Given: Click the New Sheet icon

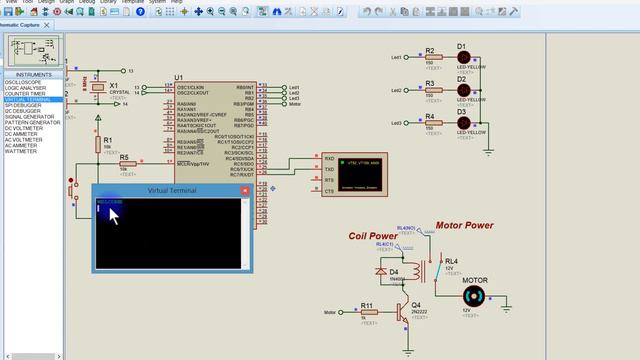Looking at the screenshot, I should (303, 12).
